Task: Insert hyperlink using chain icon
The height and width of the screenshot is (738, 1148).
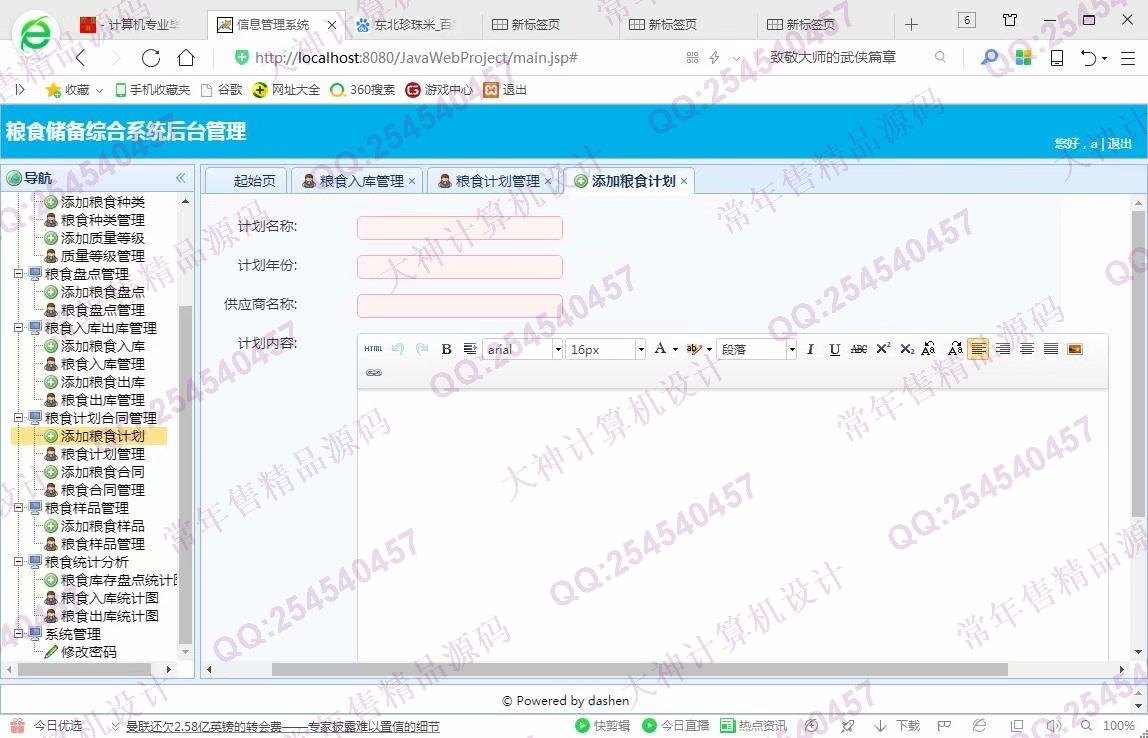Action: (373, 373)
